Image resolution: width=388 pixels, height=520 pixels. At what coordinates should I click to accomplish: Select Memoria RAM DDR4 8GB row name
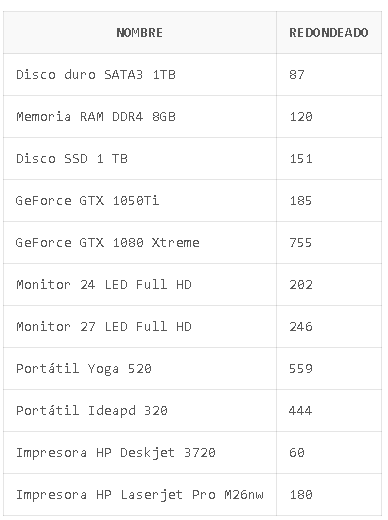(x=140, y=116)
